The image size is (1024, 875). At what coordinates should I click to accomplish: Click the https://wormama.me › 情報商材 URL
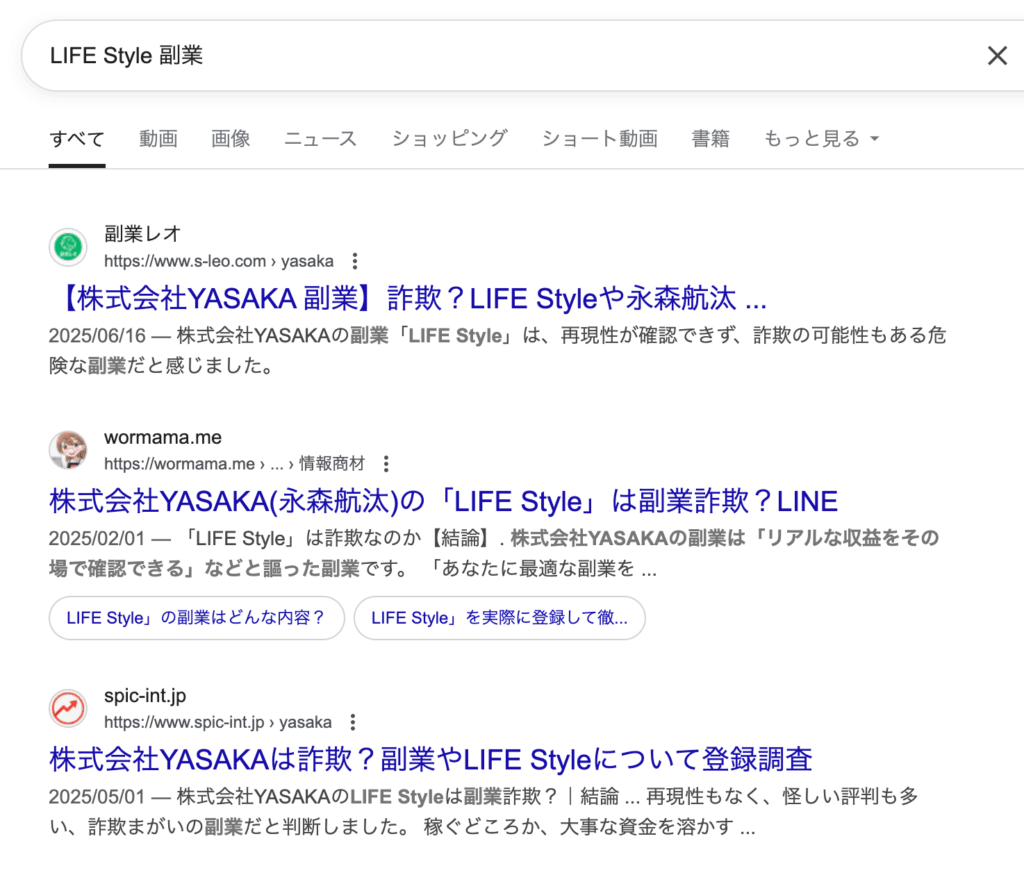pos(234,464)
